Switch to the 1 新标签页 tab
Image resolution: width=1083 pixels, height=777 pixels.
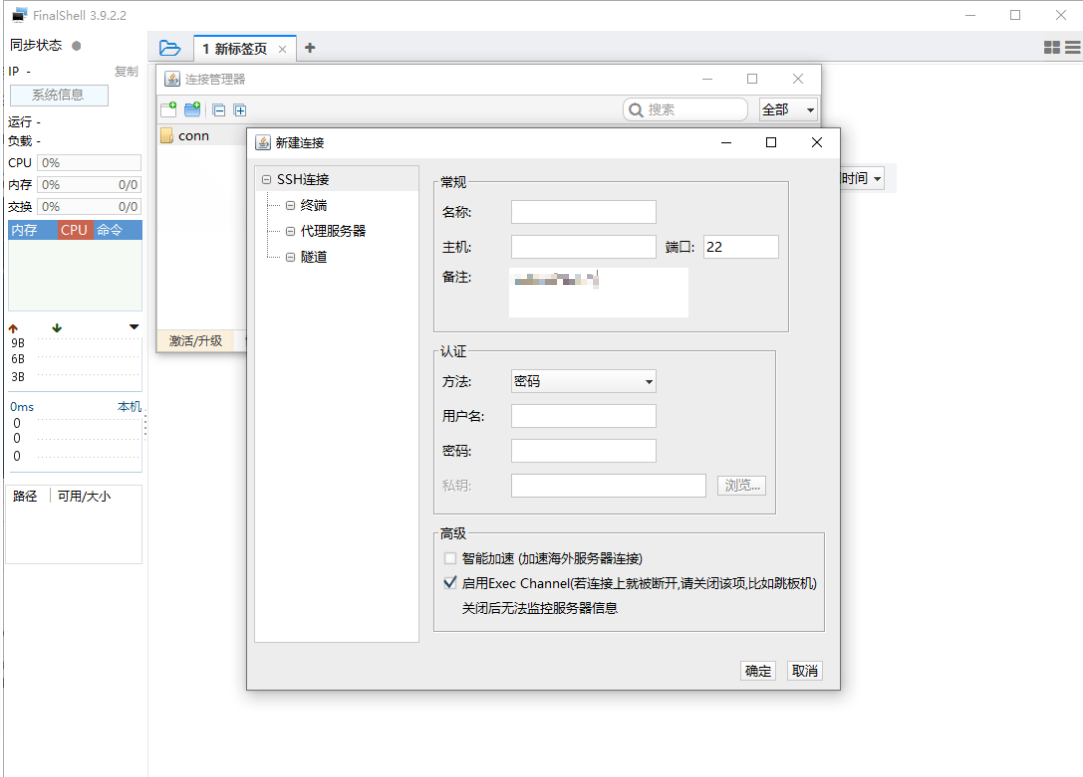point(235,48)
